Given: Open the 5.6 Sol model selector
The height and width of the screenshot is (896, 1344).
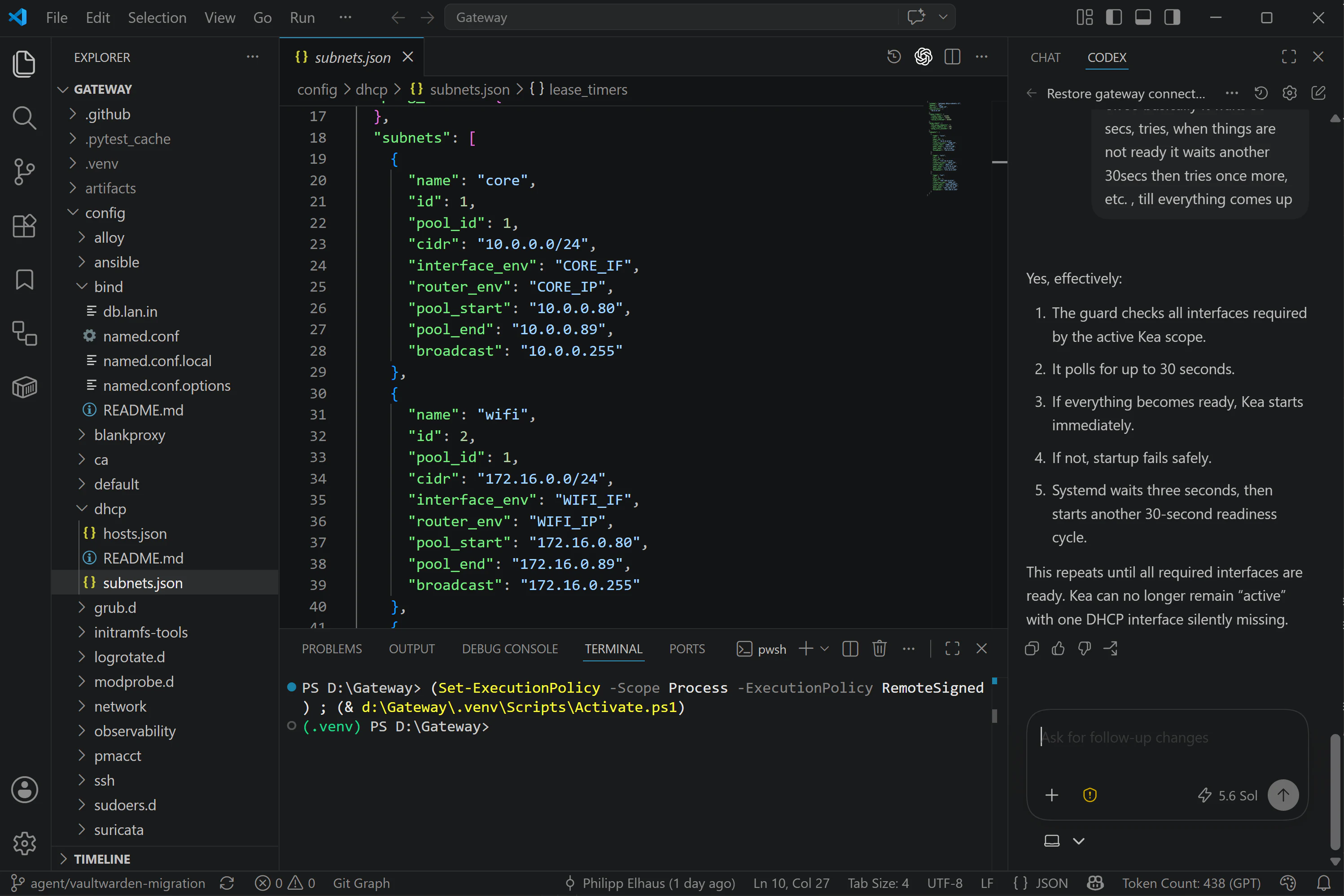Looking at the screenshot, I should [x=1227, y=795].
